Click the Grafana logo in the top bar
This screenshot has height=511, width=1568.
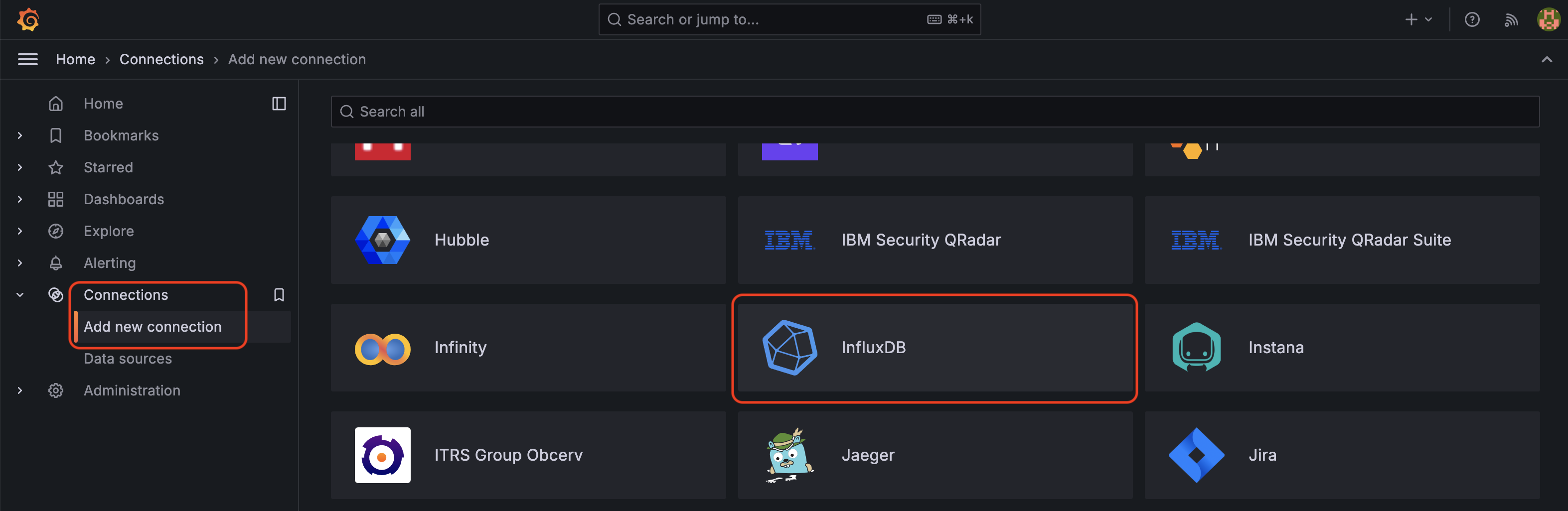tap(27, 19)
